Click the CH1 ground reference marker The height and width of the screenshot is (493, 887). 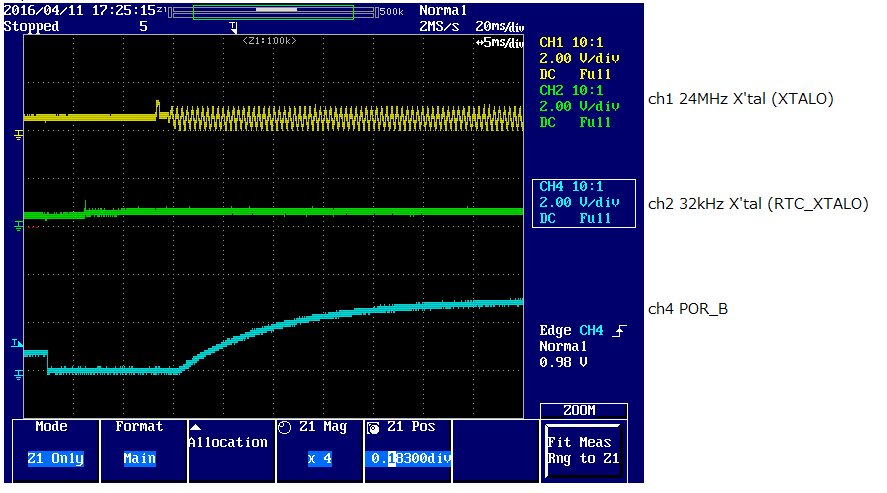pos(19,135)
